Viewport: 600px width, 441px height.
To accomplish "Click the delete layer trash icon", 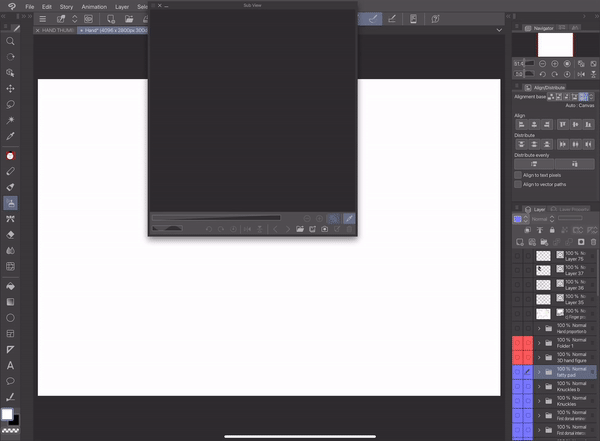I will (593, 242).
